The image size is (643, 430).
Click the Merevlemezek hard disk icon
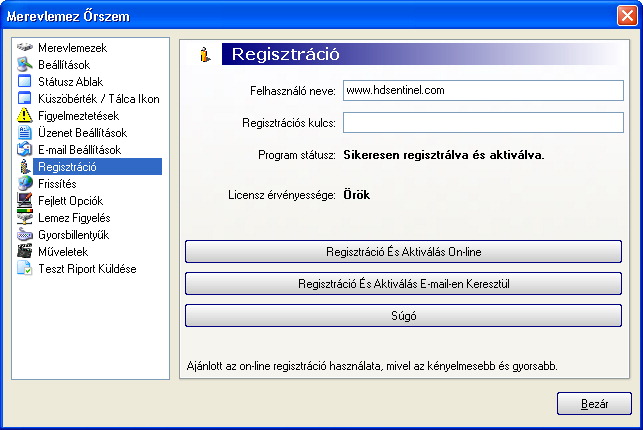point(25,48)
